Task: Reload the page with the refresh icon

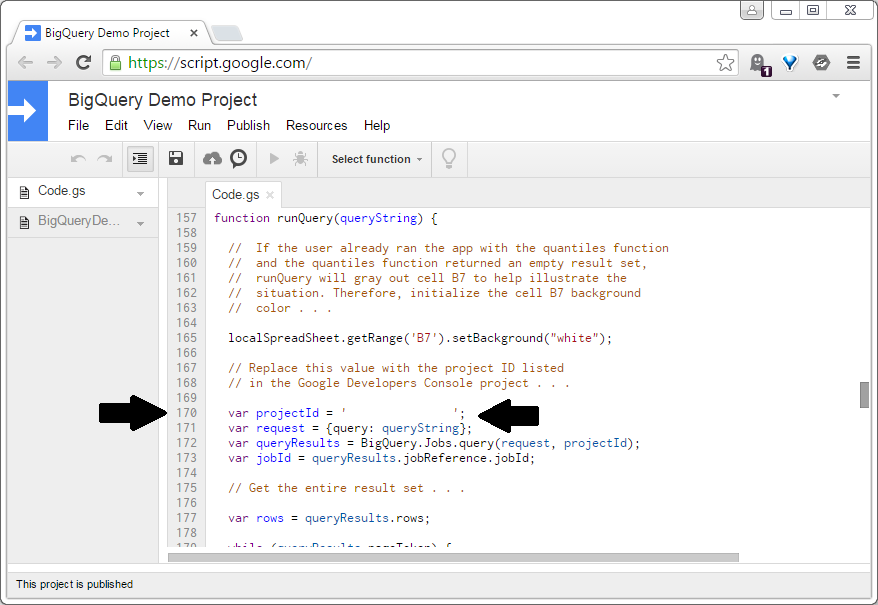Action: [84, 63]
